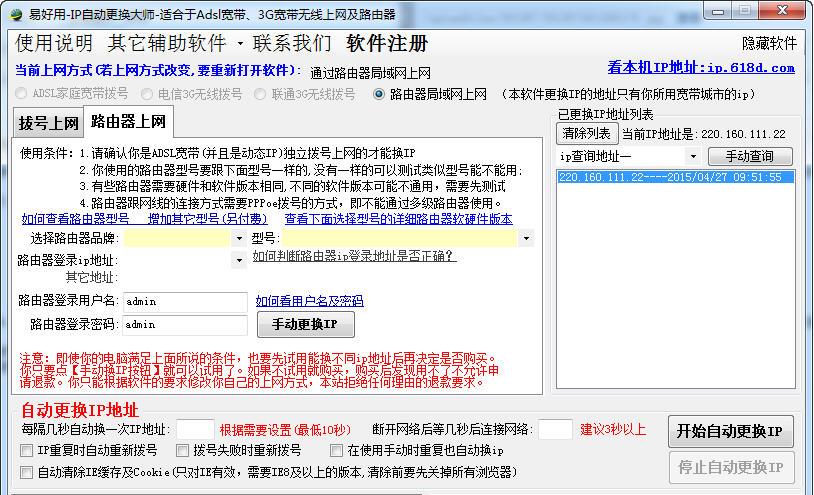Click the app icon in title bar
Viewport: 814px width, 495px height.
[x=16, y=14]
